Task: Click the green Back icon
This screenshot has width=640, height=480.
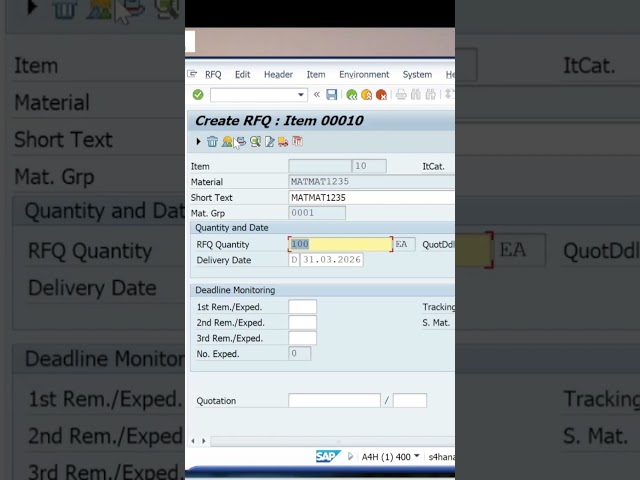Action: point(351,95)
